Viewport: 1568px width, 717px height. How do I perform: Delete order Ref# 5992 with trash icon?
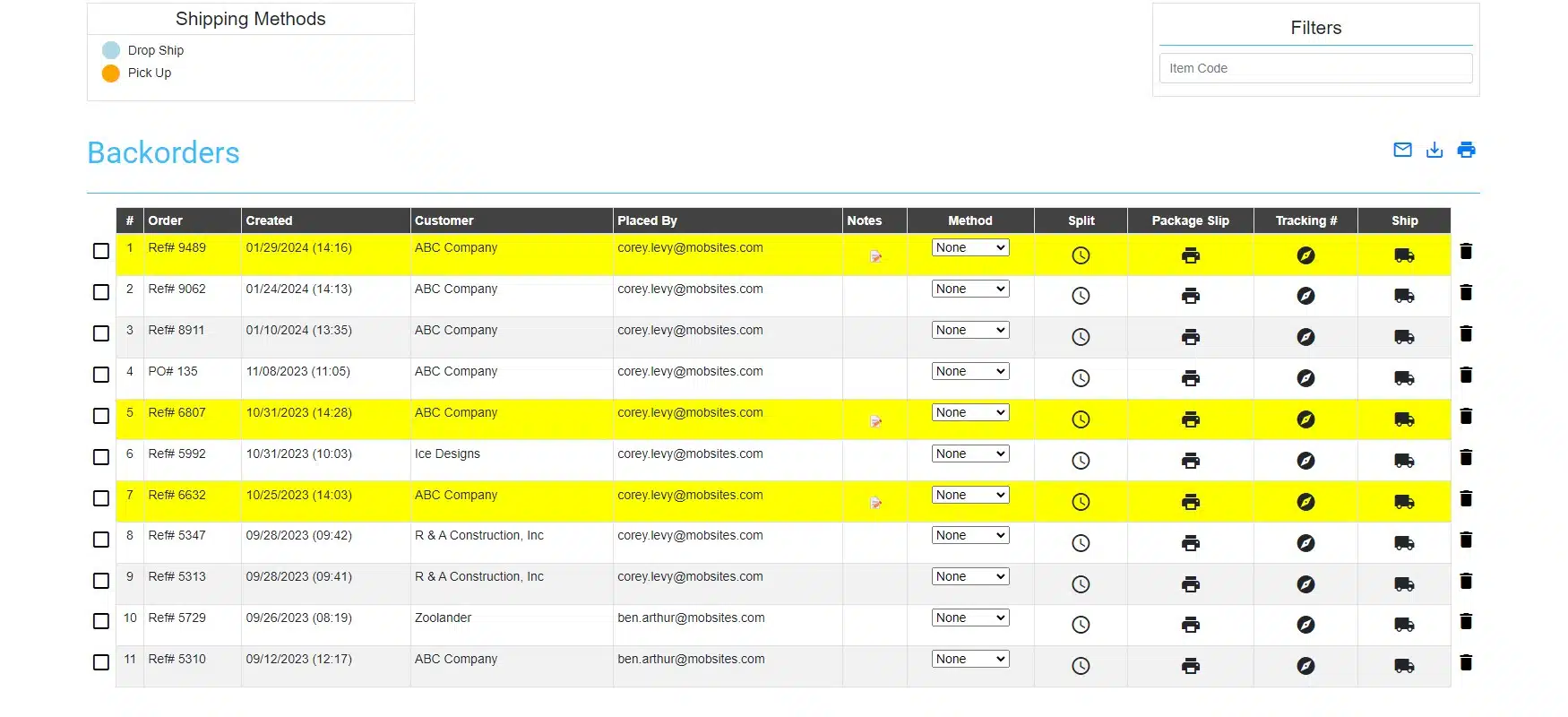[x=1466, y=457]
